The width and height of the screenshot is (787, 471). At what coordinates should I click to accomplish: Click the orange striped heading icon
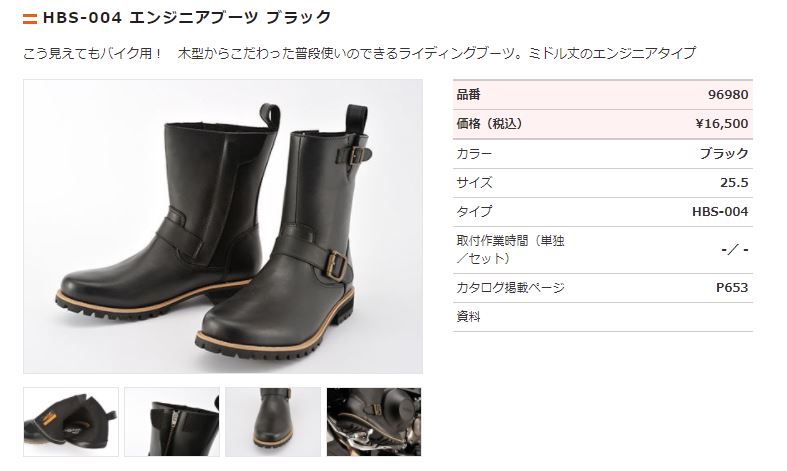(x=30, y=19)
